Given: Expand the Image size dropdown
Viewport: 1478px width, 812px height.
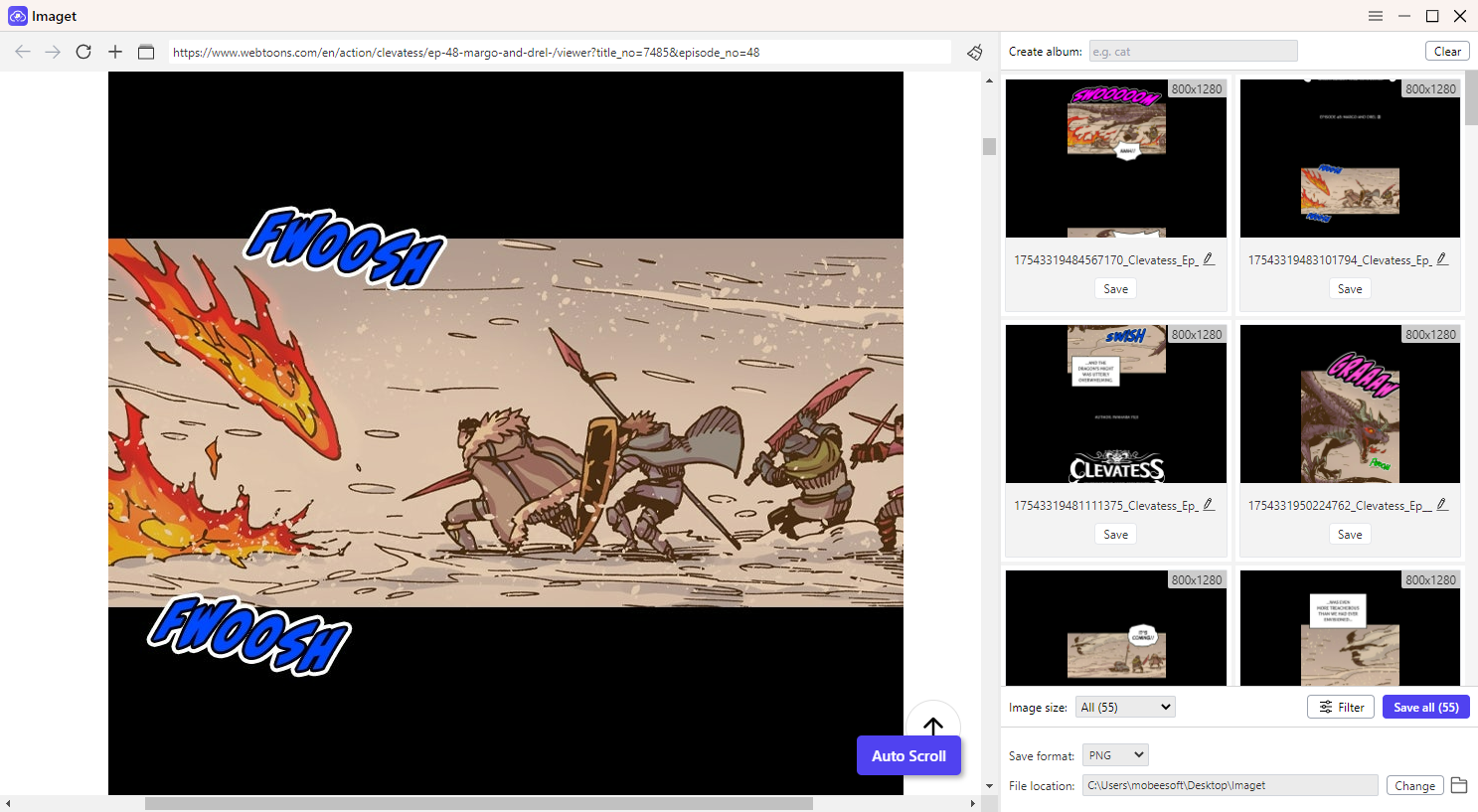Looking at the screenshot, I should pos(1125,707).
